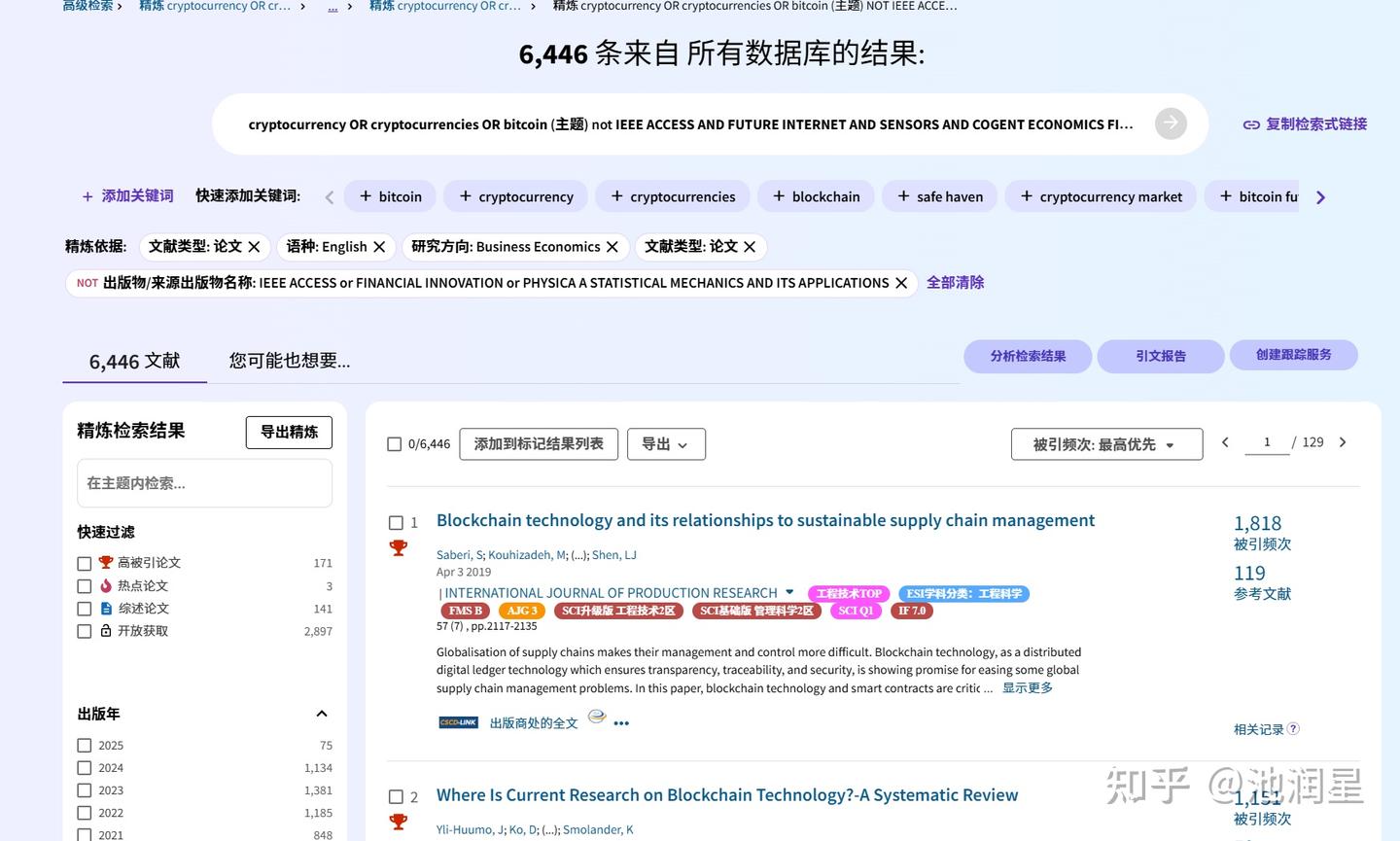
Task: Click the question mark icon beside 相关记录
Action: [1292, 727]
